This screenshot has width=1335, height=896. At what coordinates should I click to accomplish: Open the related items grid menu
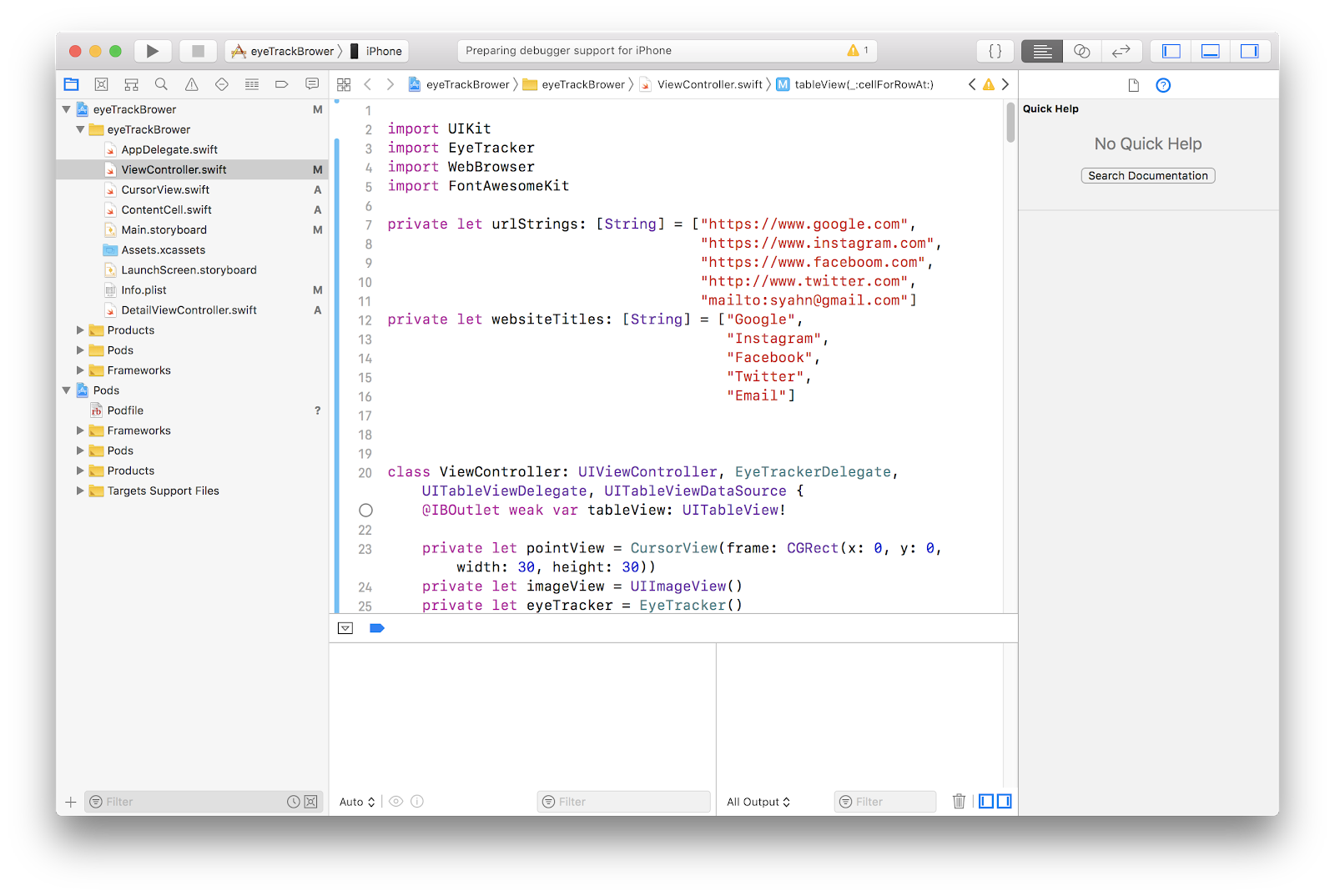click(x=344, y=84)
